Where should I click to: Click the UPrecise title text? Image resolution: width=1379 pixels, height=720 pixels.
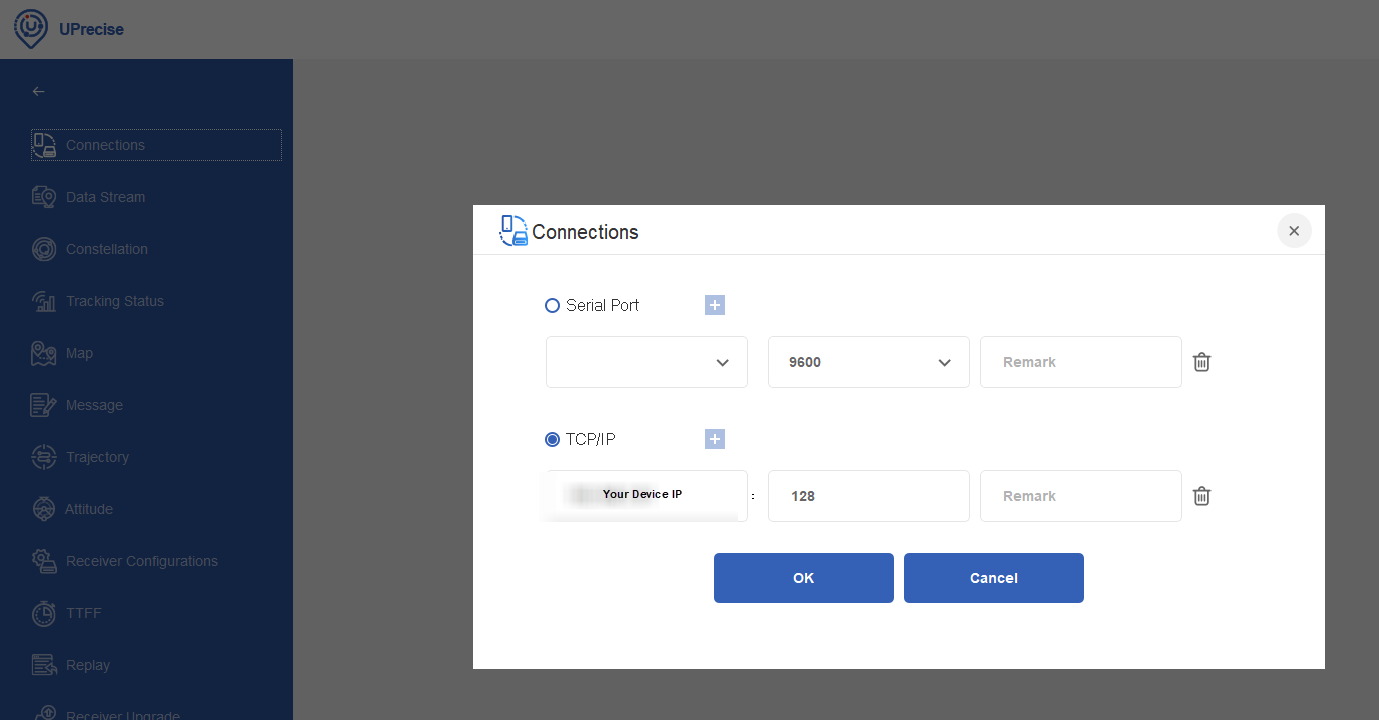pyautogui.click(x=92, y=29)
